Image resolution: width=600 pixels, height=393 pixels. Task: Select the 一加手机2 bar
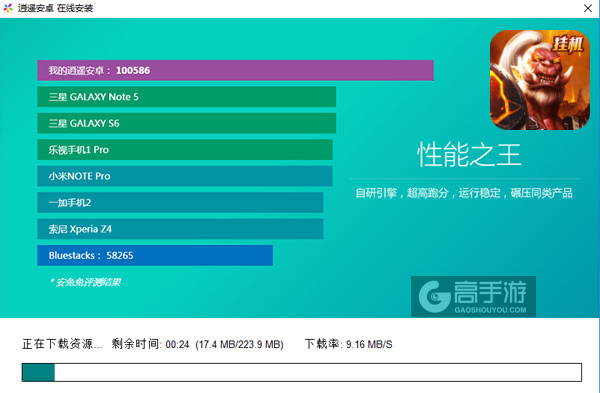click(x=180, y=202)
